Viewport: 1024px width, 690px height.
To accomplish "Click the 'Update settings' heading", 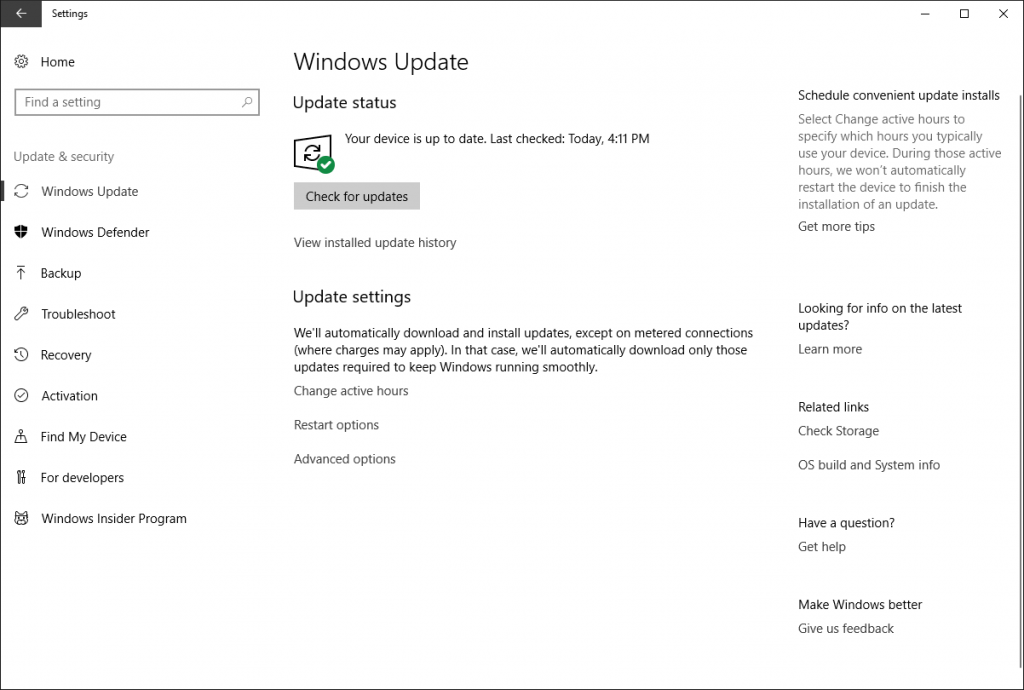I will tap(351, 296).
